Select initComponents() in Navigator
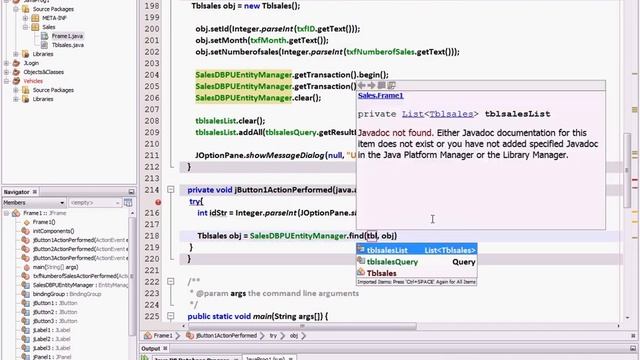Viewport: 640px width, 360px height. 53,231
